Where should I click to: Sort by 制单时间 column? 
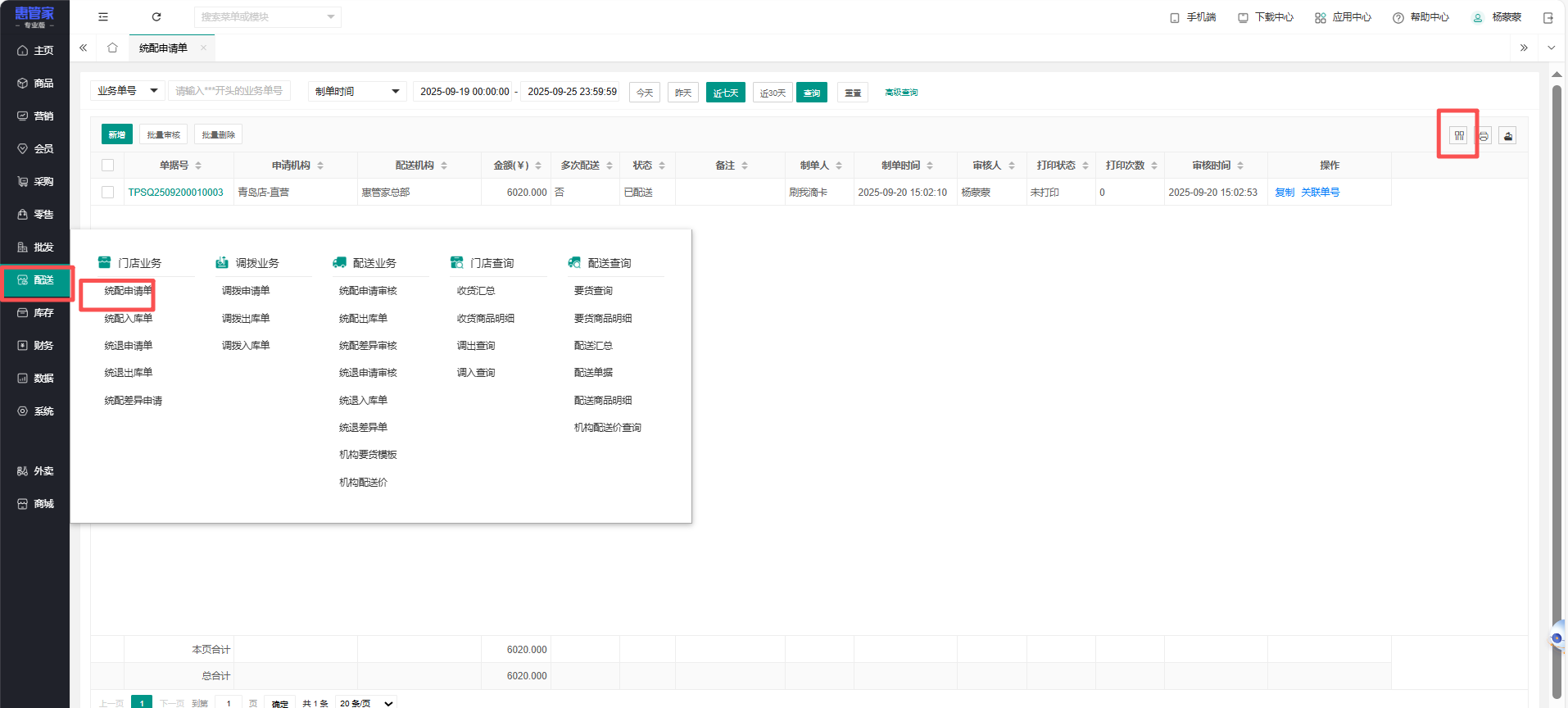[x=930, y=166]
